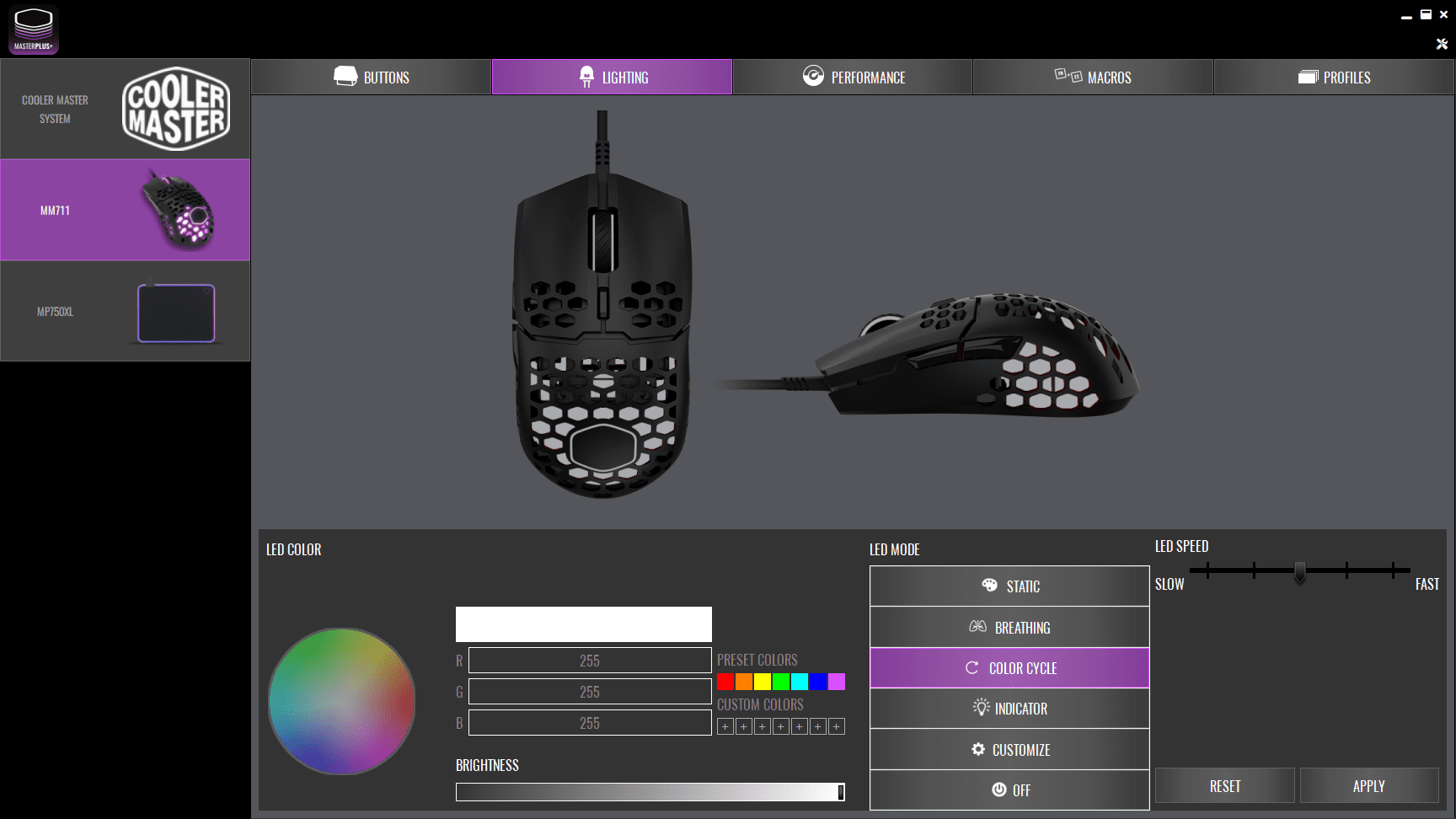Viewport: 1456px width, 819px height.
Task: Click the Breathing lungs icon
Action: pos(977,626)
